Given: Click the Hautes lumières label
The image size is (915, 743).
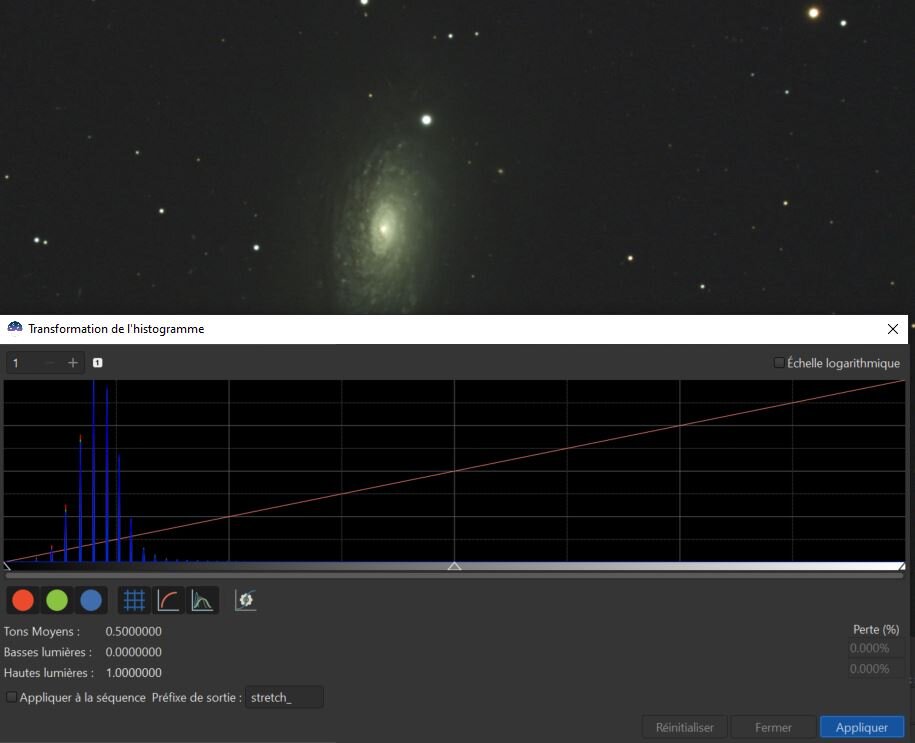Looking at the screenshot, I should tap(48, 672).
